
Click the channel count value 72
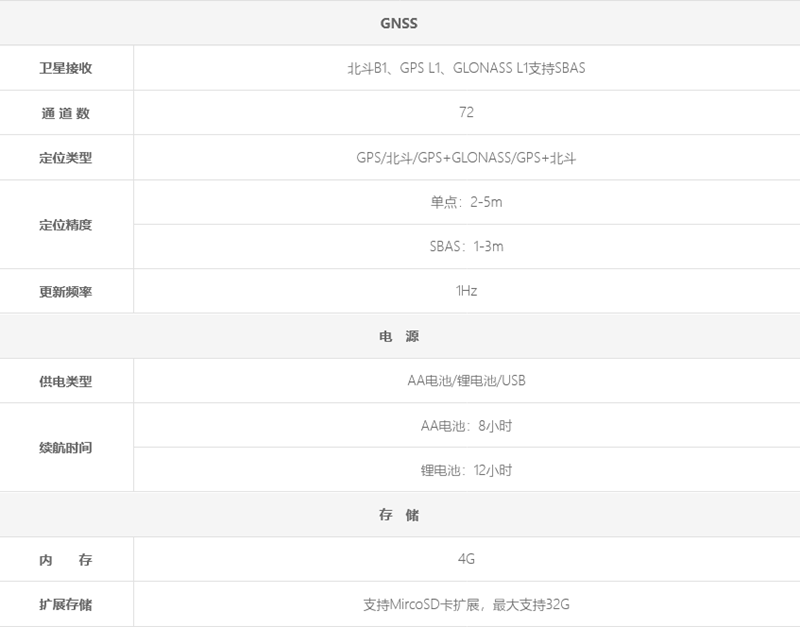[466, 113]
